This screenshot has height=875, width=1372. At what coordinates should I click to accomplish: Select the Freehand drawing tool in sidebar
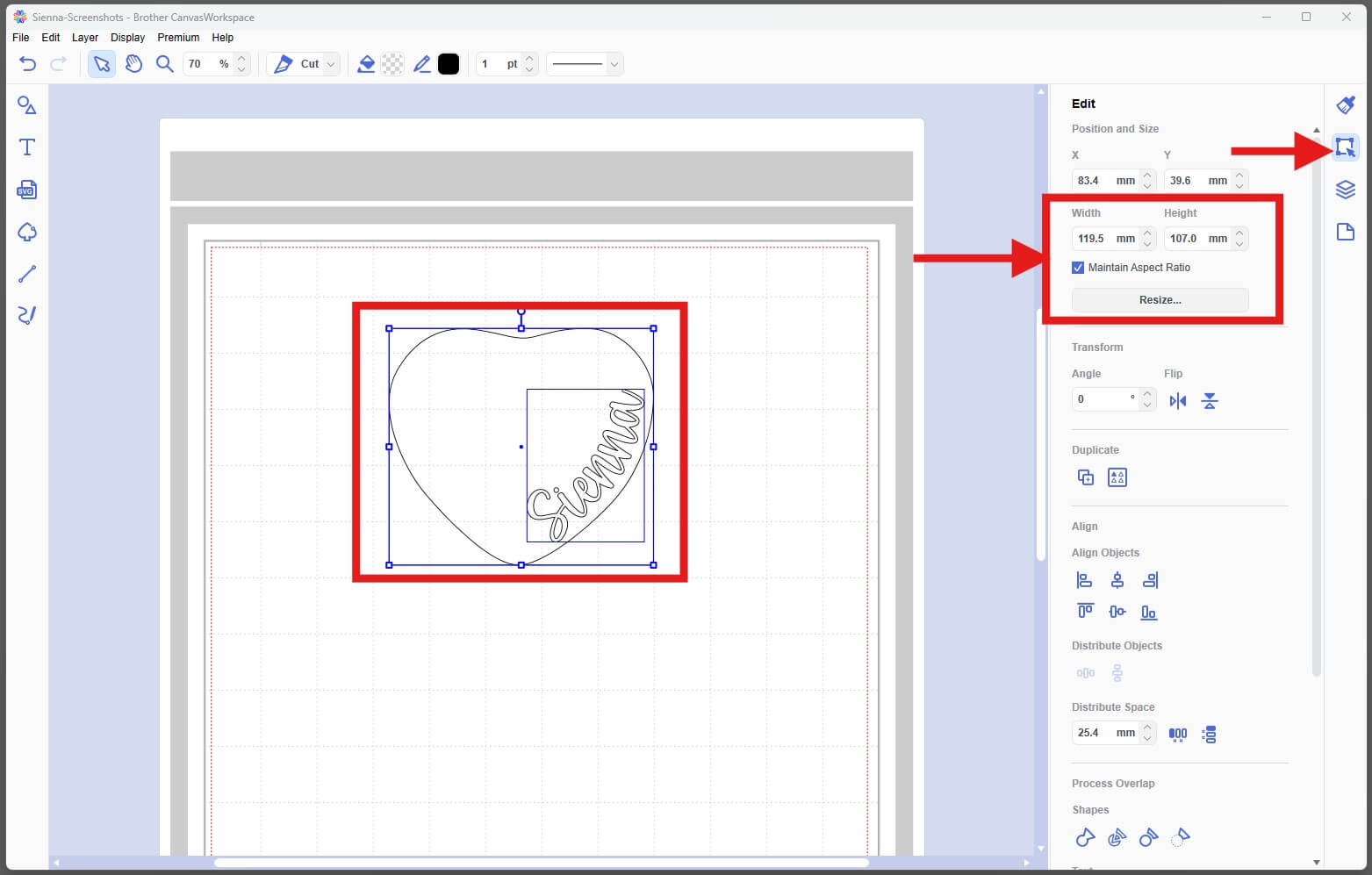27,315
